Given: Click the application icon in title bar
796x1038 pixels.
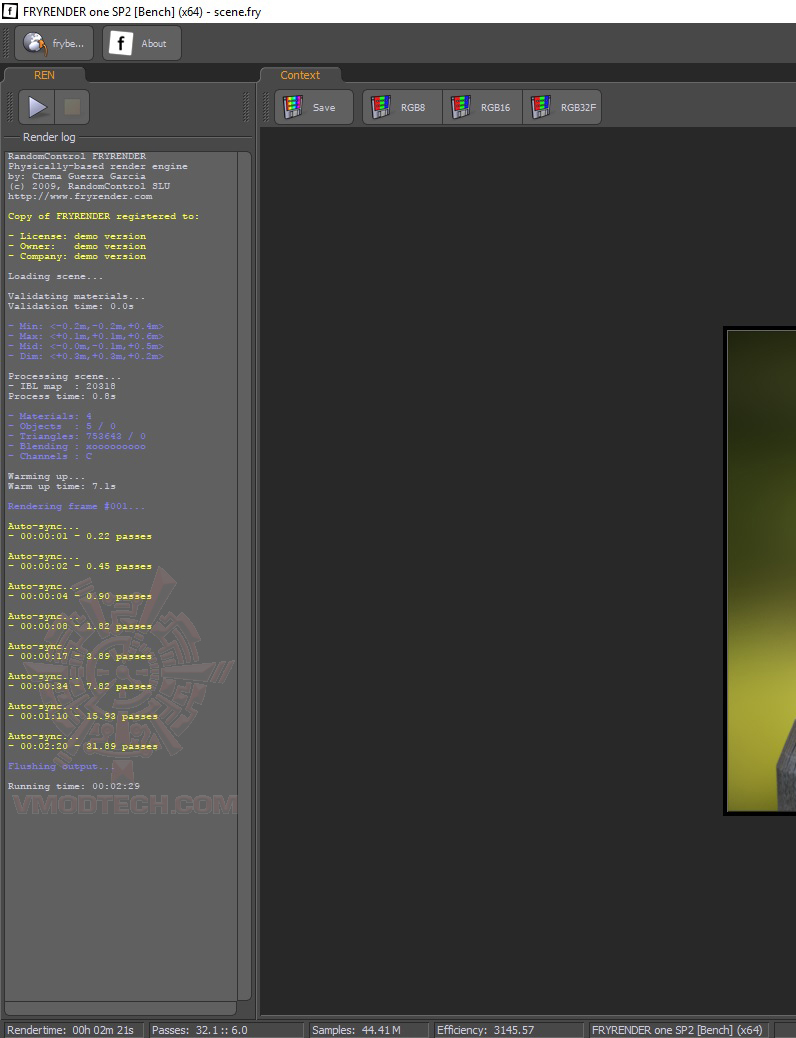Looking at the screenshot, I should (x=10, y=11).
